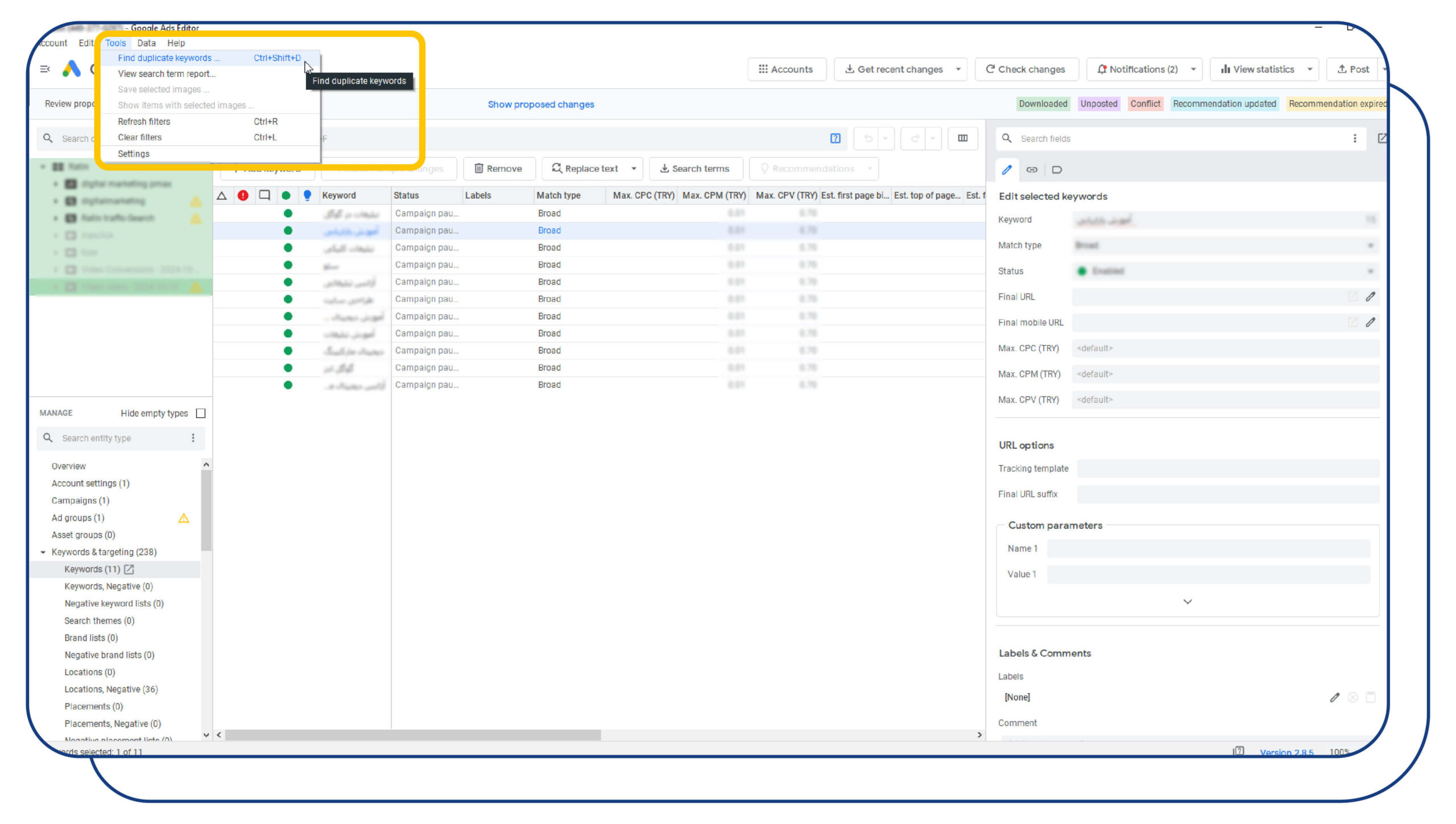Open the View statistics dropdown arrow
Image resolution: width=1456 pixels, height=824 pixels.
[1310, 69]
